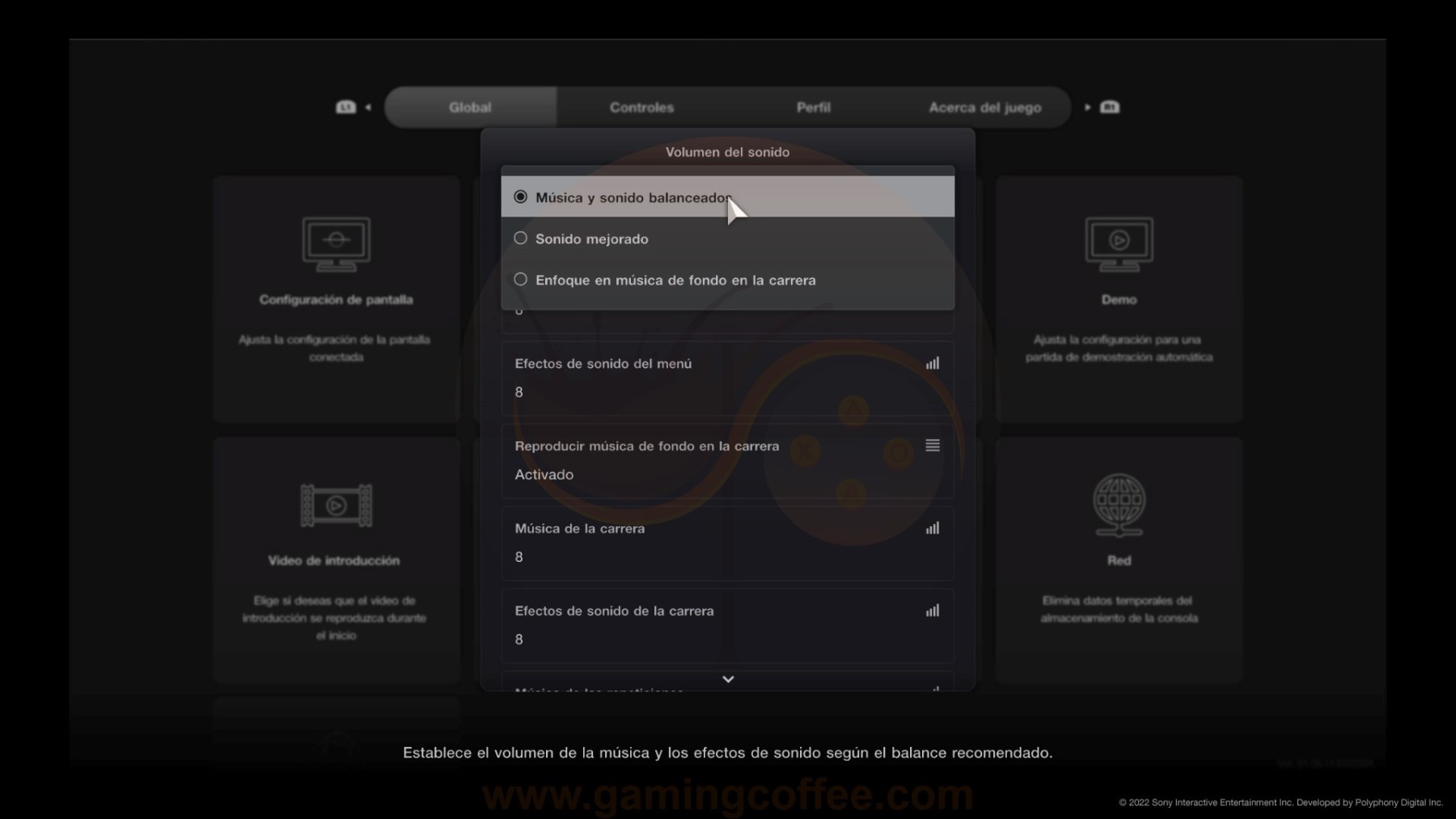Click the R1 next tab icon
The image size is (1456, 819).
point(1110,107)
